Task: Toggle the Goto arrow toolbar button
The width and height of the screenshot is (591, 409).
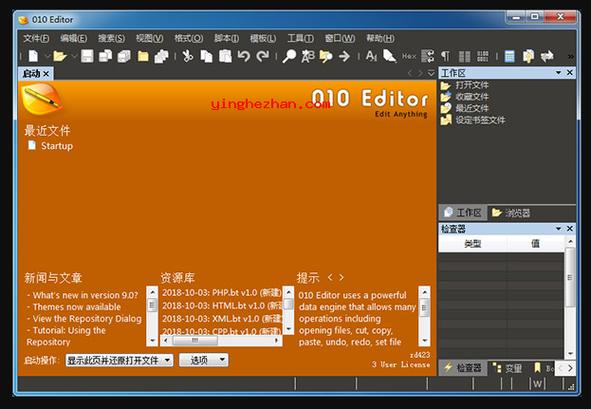Action: (344, 56)
